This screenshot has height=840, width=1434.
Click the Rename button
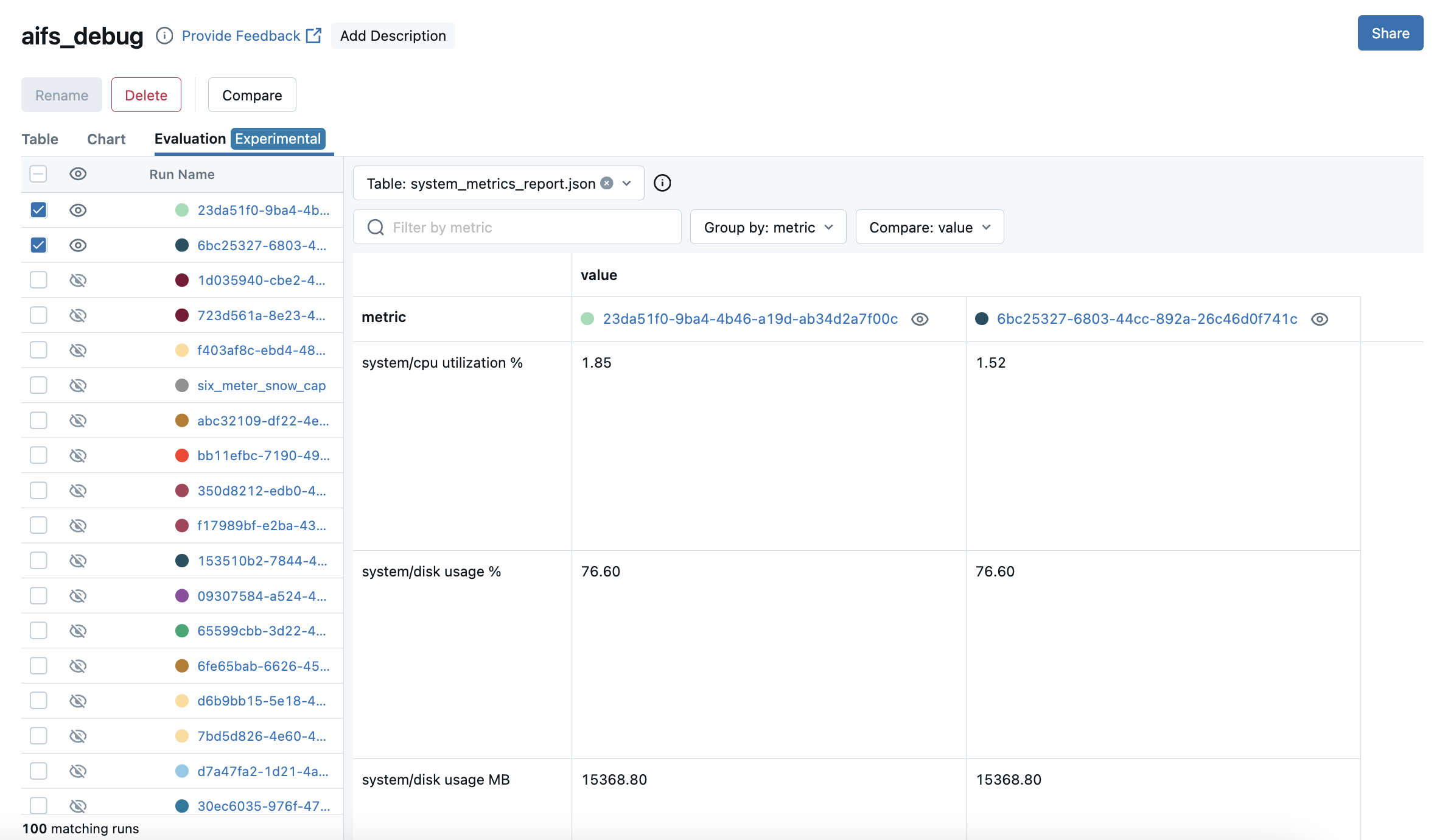tap(61, 95)
